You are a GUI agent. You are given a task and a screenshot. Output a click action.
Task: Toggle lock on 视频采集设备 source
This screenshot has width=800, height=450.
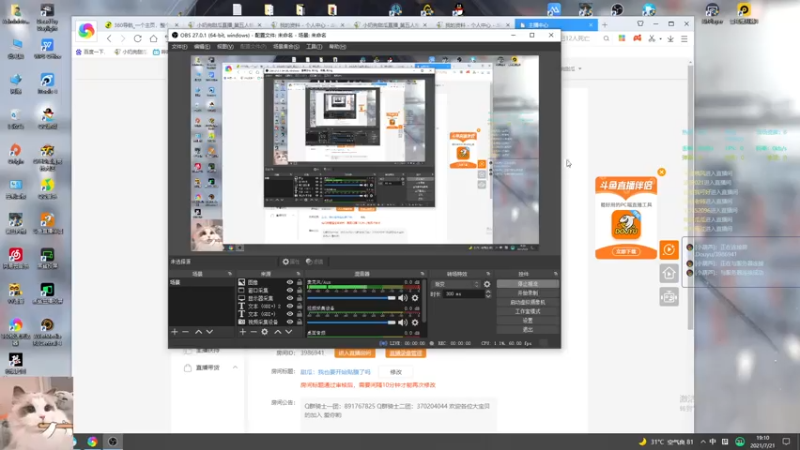(299, 322)
